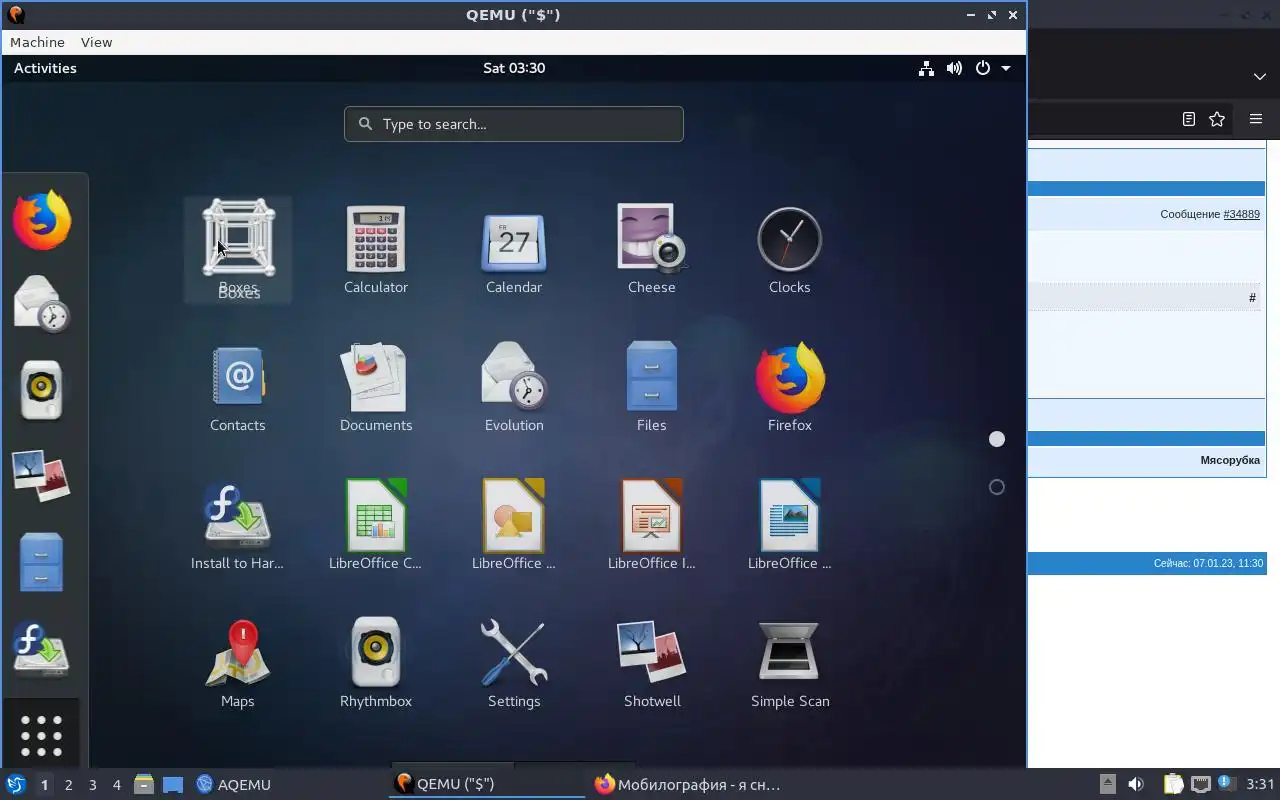Open the host taskbar file manager icon

coord(144,784)
